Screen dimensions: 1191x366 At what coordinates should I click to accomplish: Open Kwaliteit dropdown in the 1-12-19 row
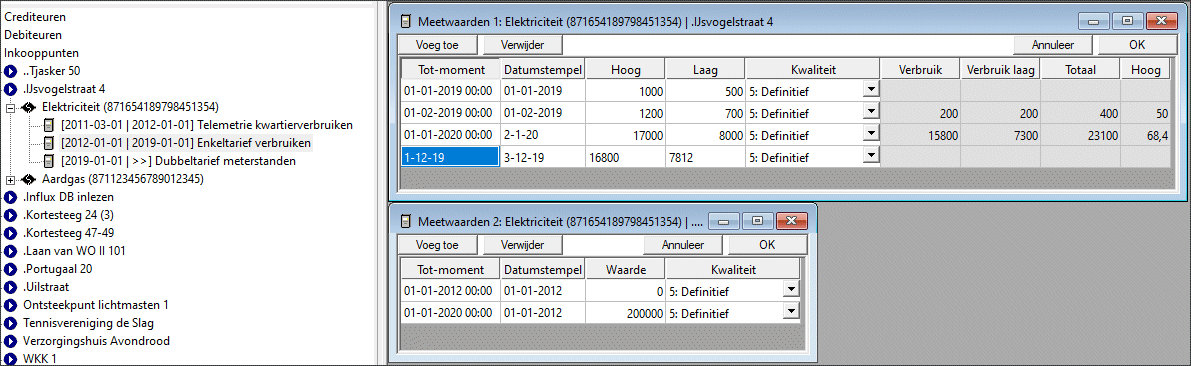click(871, 156)
